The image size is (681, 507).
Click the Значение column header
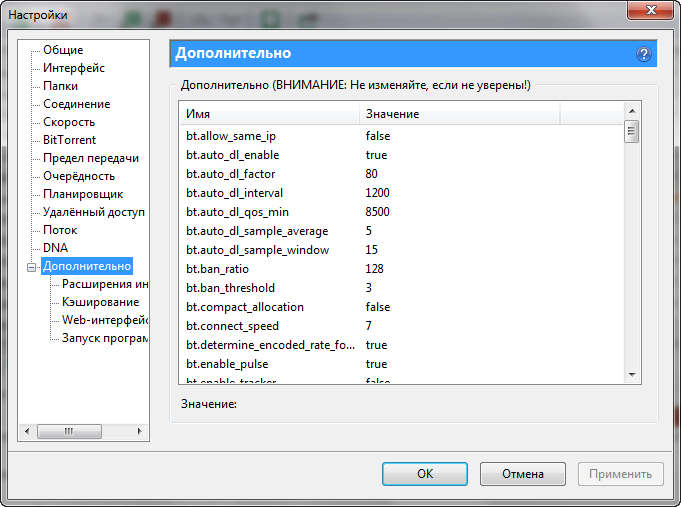pos(458,114)
